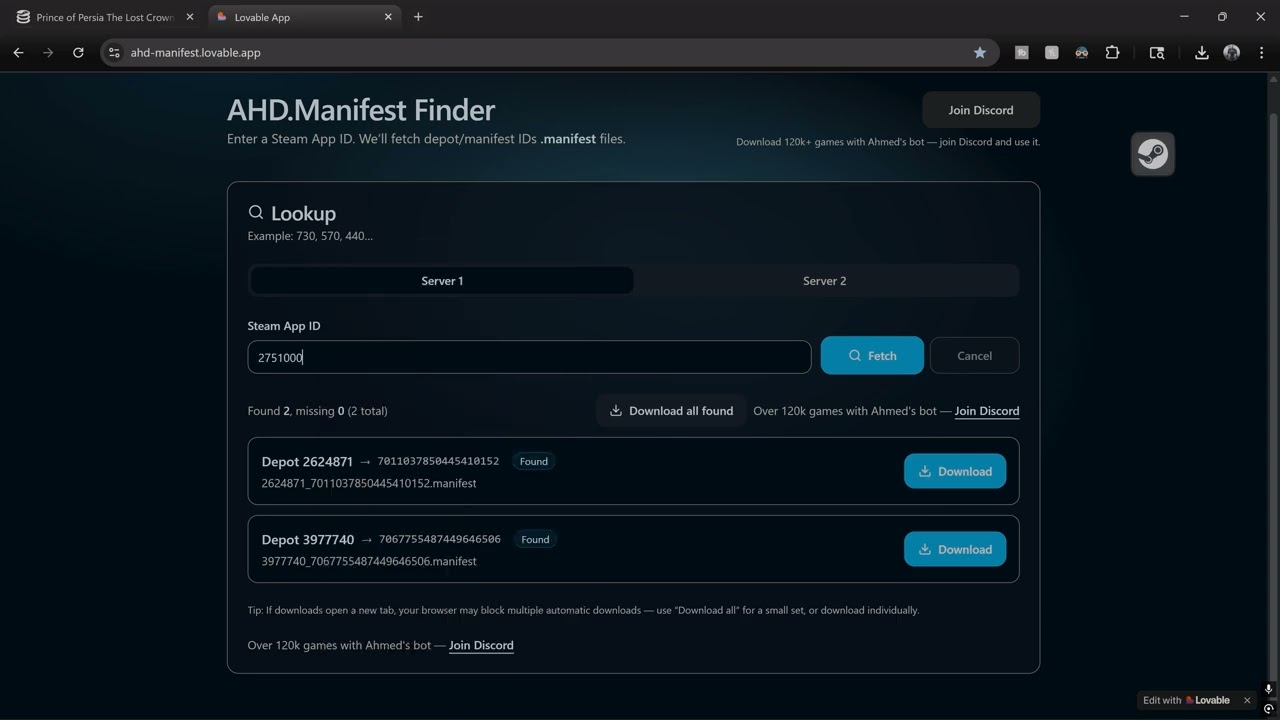The image size is (1280, 720).
Task: Click Download all found button
Action: click(x=671, y=411)
